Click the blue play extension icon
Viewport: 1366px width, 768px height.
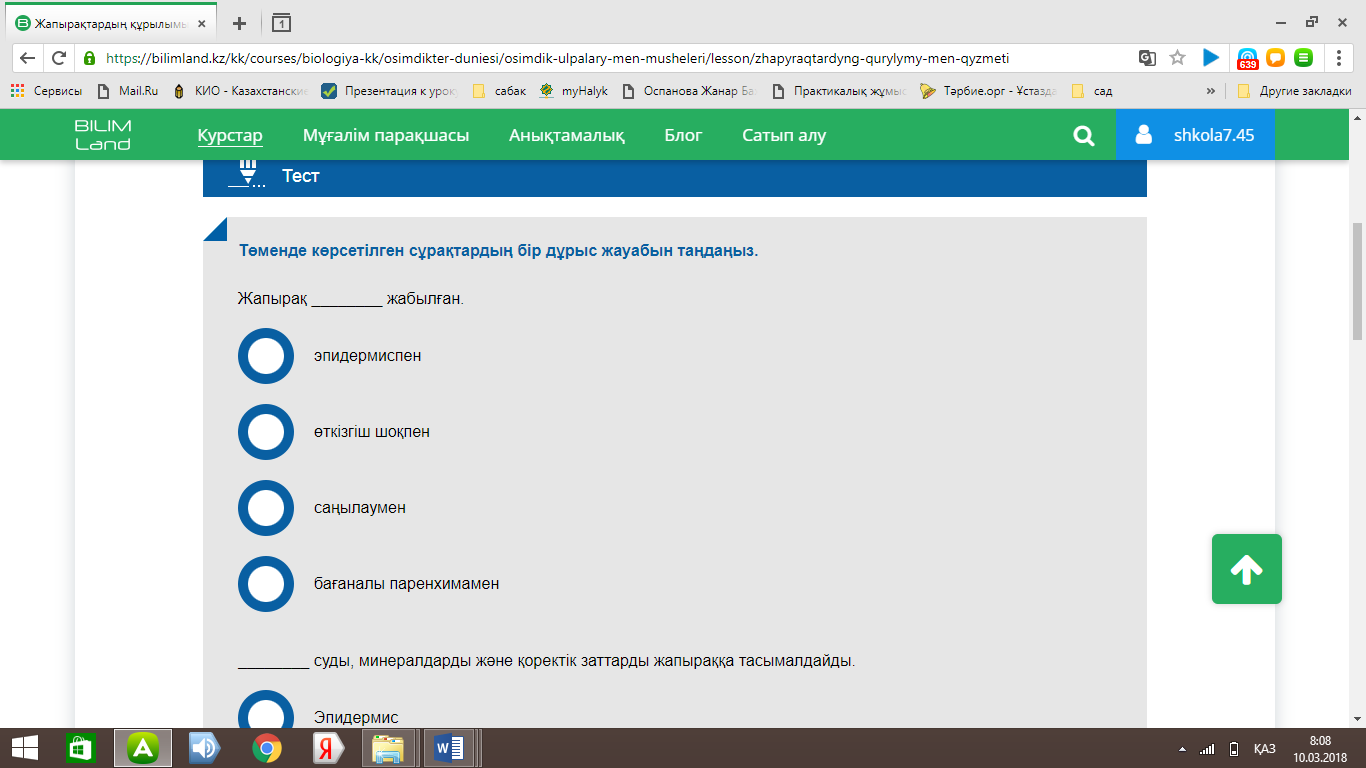tap(1211, 58)
